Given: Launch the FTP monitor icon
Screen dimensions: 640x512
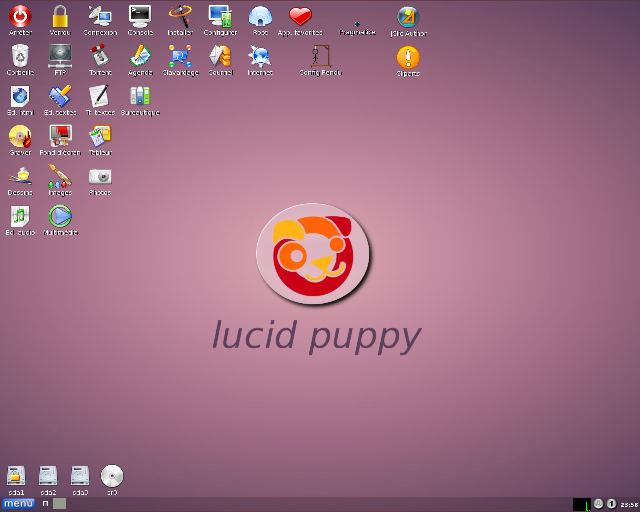Looking at the screenshot, I should tap(60, 56).
